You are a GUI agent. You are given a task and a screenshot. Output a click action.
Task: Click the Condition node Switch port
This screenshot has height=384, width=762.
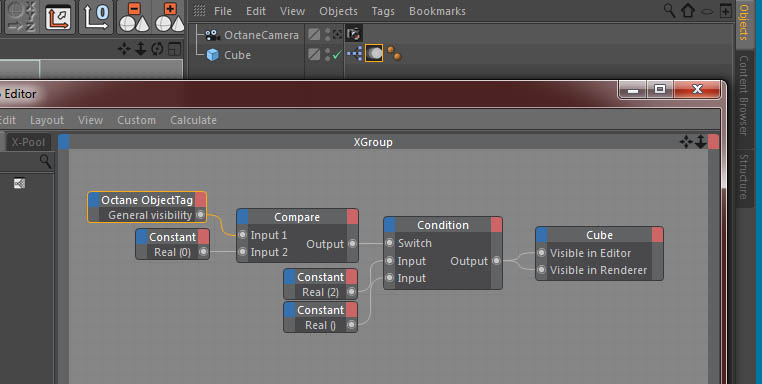(x=389, y=243)
